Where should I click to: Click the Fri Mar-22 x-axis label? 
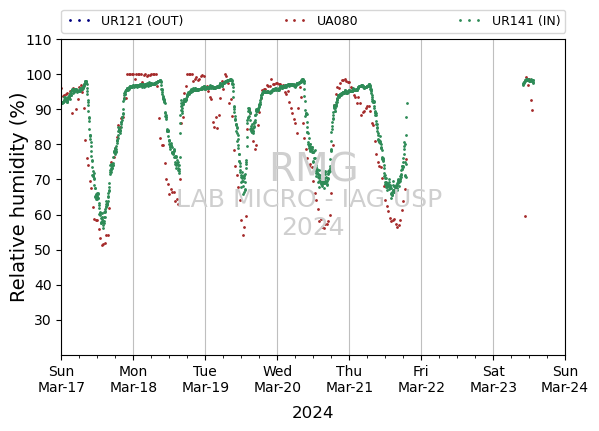pyautogui.click(x=421, y=379)
